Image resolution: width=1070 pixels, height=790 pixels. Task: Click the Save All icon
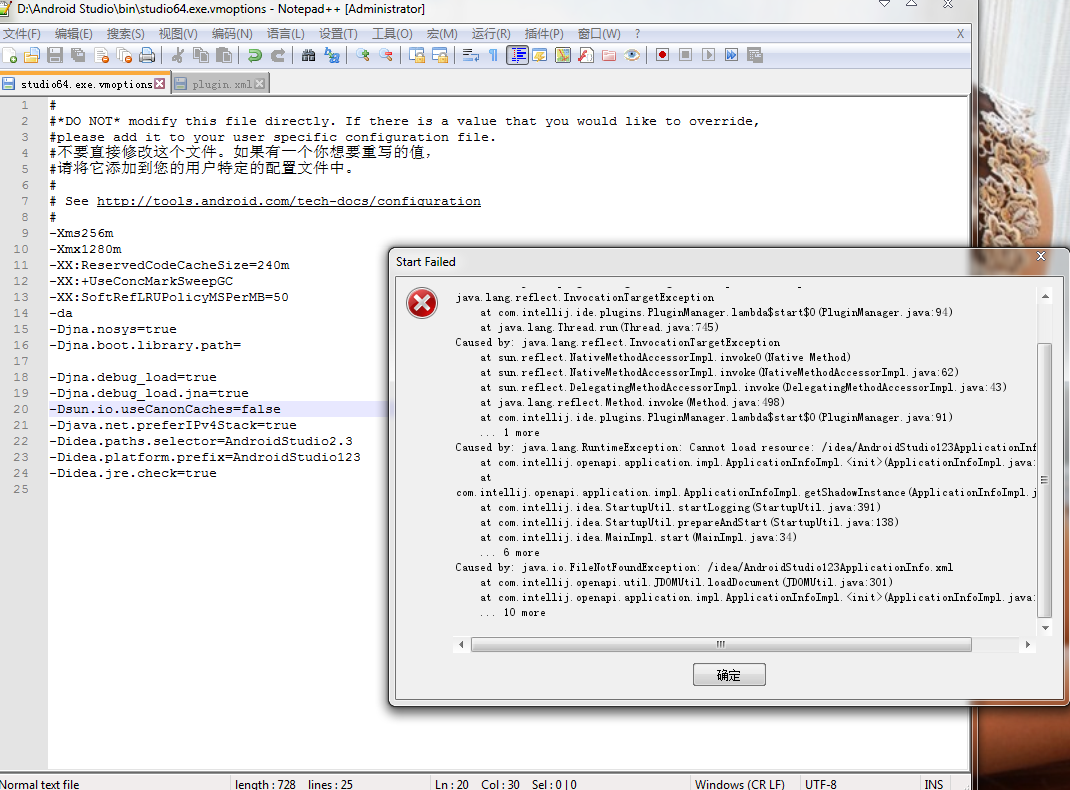pyautogui.click(x=78, y=55)
